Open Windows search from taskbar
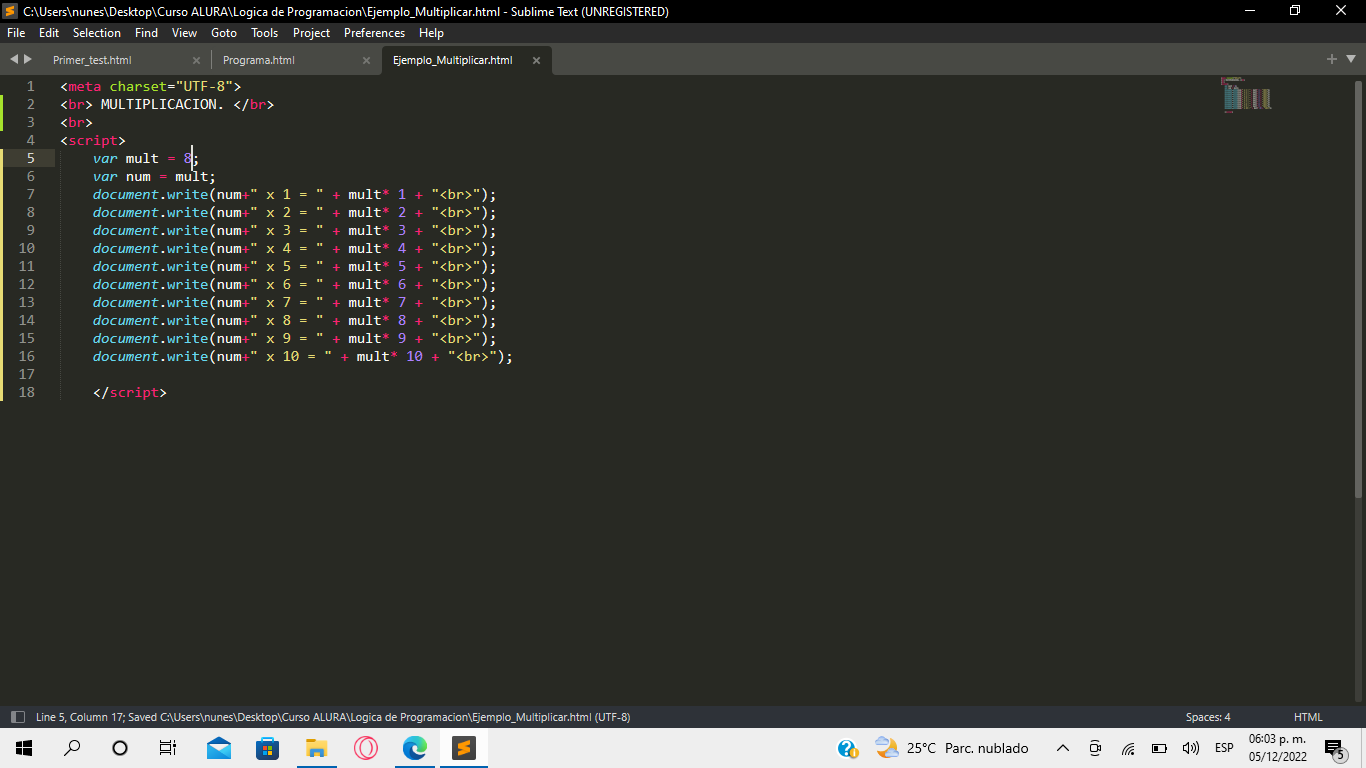The width and height of the screenshot is (1366, 768). click(72, 748)
